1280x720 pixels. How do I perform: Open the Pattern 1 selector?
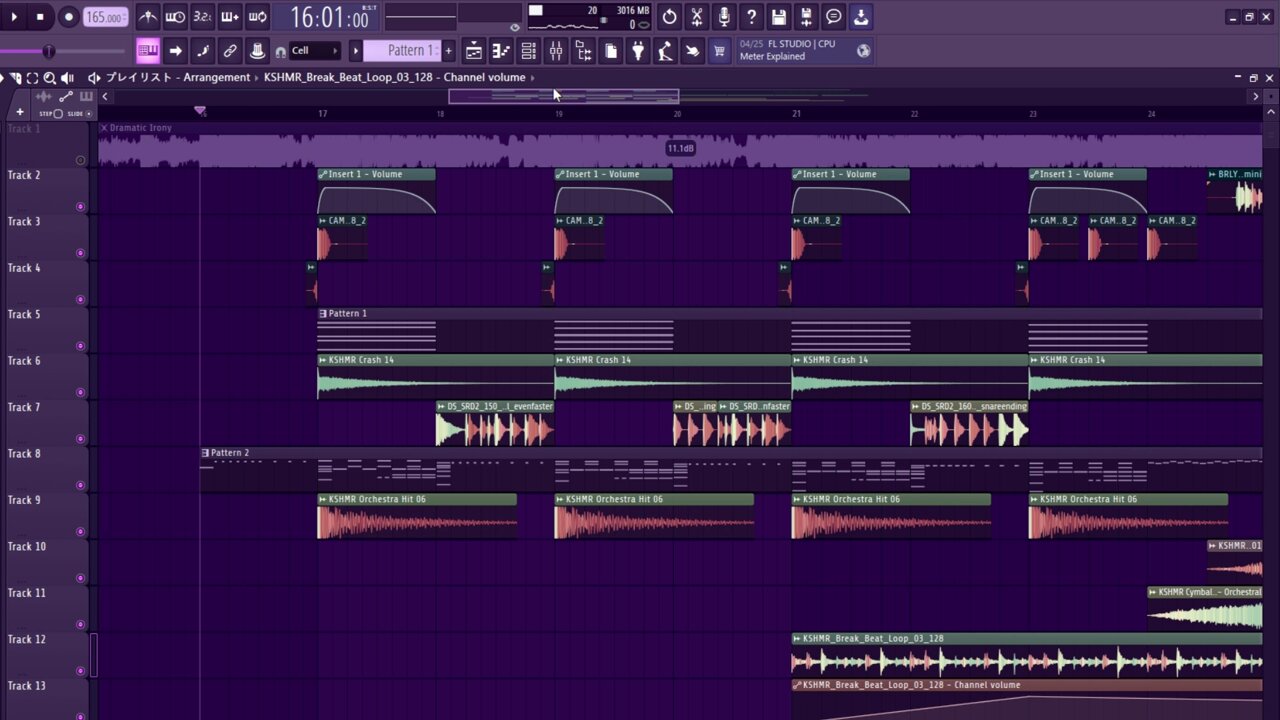click(x=402, y=51)
